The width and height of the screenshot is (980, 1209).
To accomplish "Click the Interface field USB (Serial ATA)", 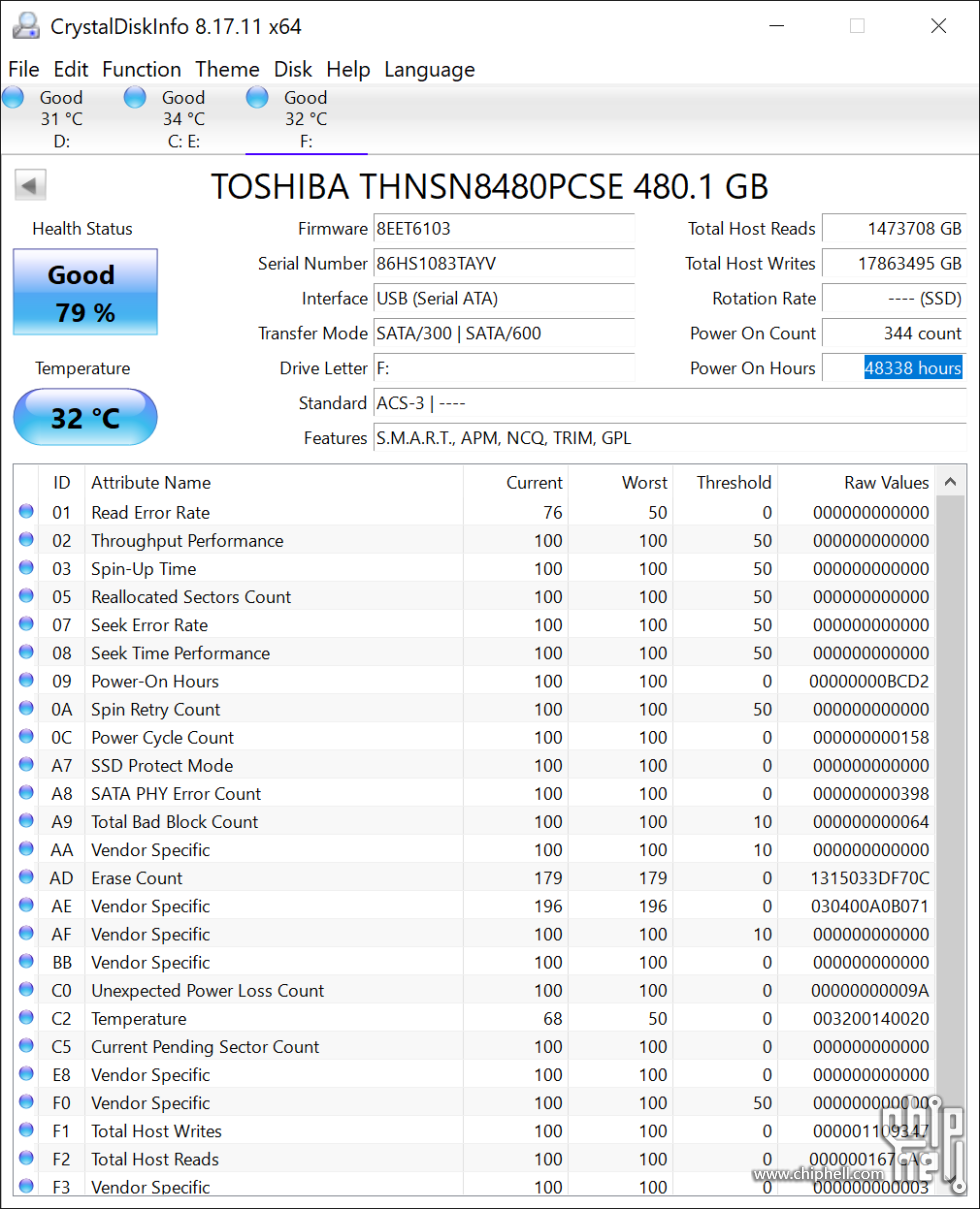I will click(x=504, y=299).
